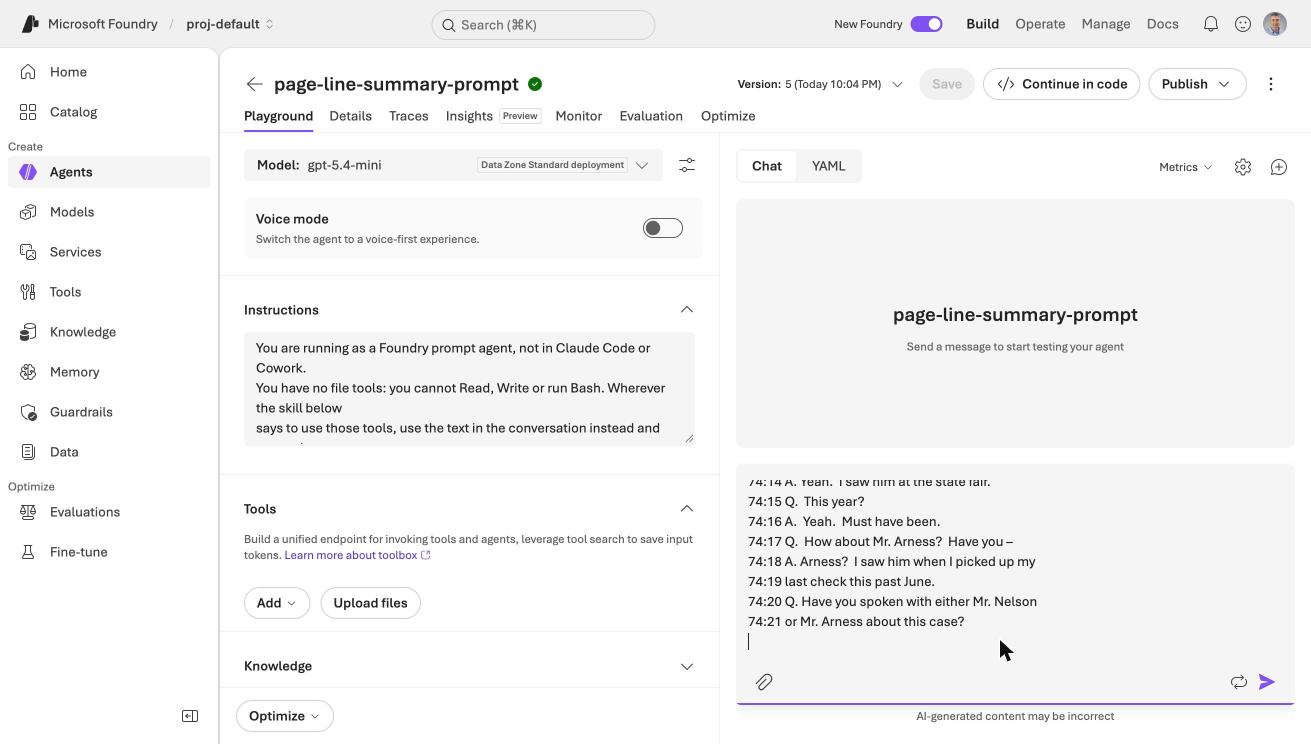1311x744 pixels.
Task: Open Memory in the sidebar
Action: coord(109,372)
